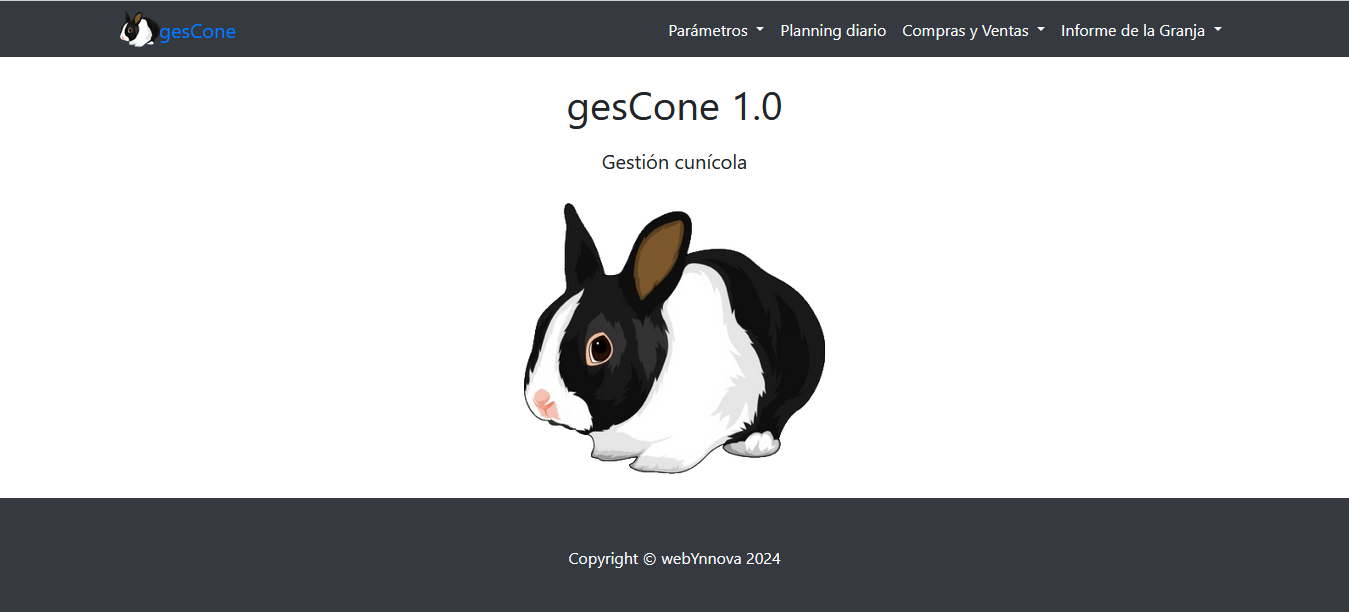
Task: Open the gesCone brand home link
Action: tap(197, 31)
